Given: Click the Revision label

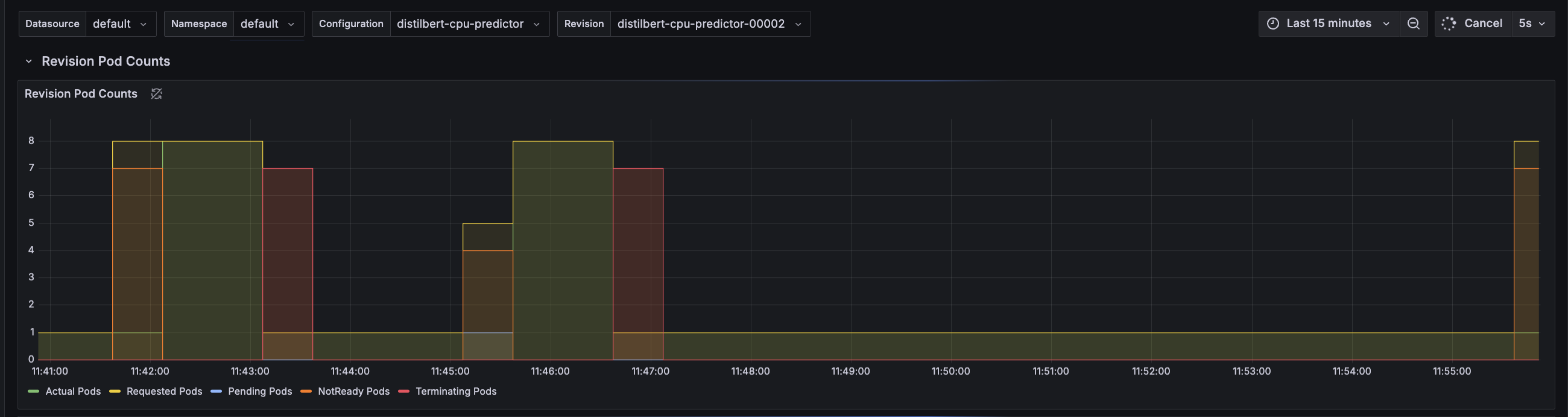Looking at the screenshot, I should tap(584, 24).
